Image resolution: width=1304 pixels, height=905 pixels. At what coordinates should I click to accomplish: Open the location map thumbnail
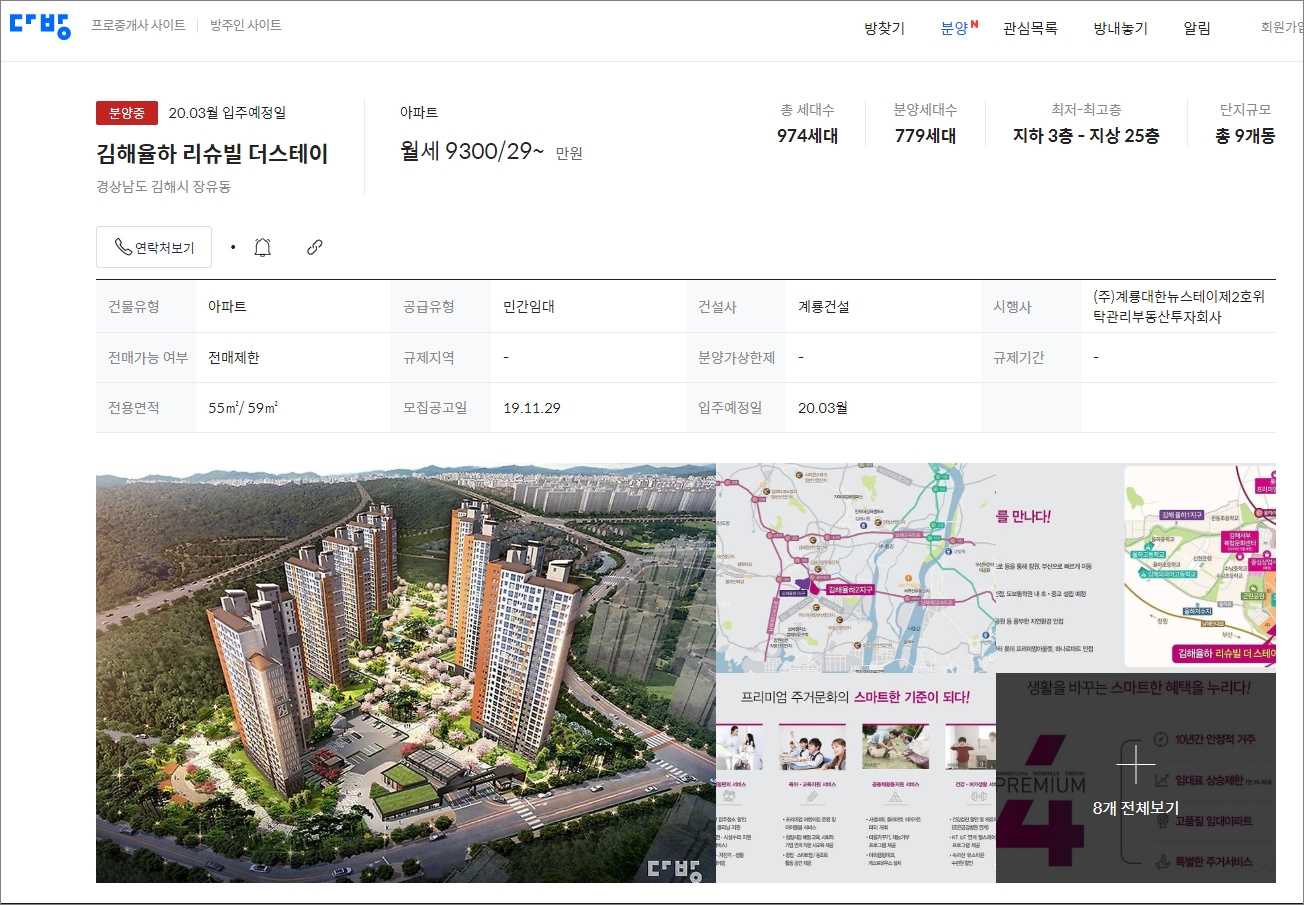pos(856,568)
